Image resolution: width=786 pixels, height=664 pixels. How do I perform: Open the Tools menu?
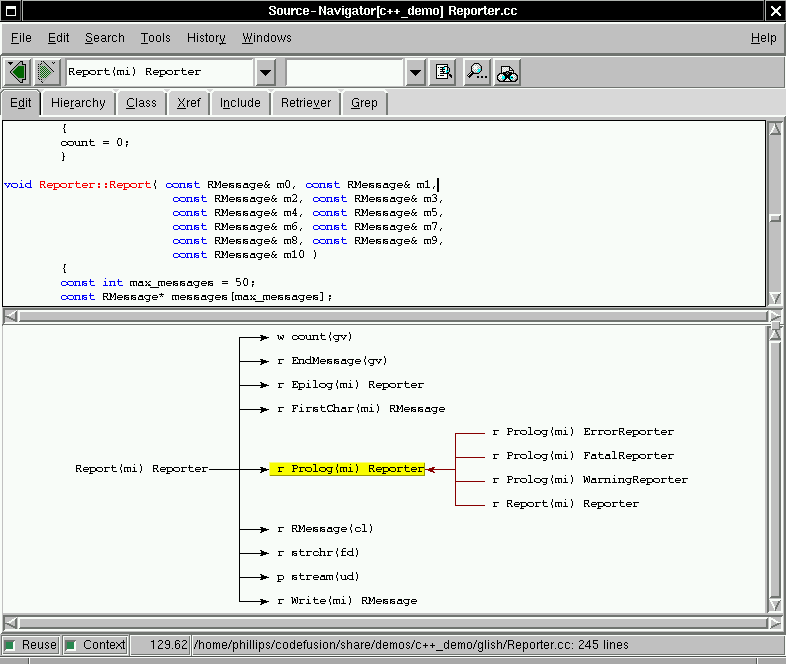[155, 38]
